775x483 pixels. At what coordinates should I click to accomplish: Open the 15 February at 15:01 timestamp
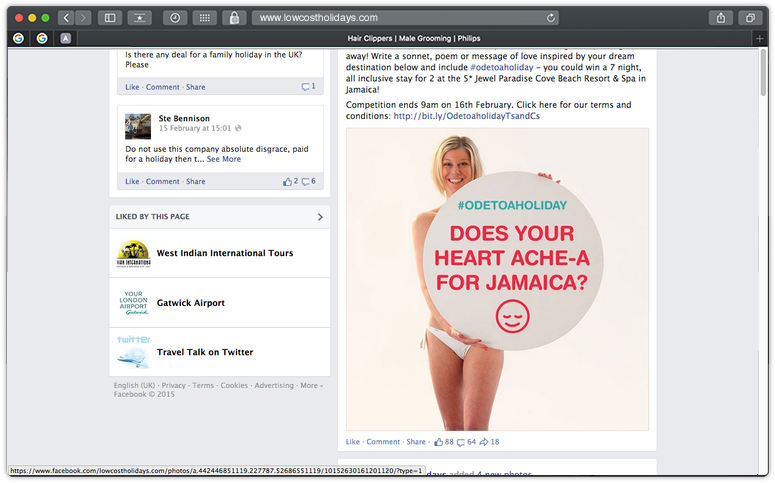(x=195, y=129)
